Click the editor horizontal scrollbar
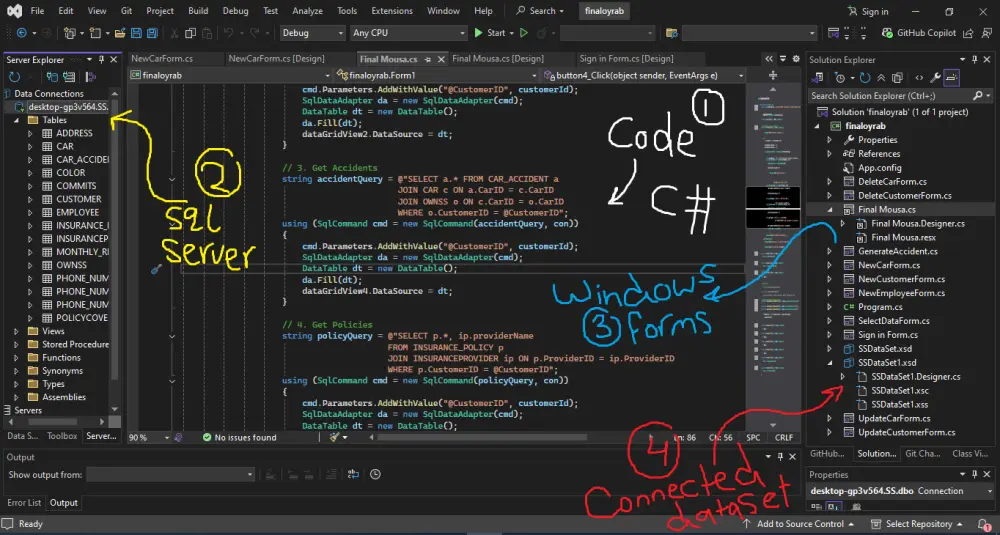This screenshot has height=535, width=1000. (483, 437)
